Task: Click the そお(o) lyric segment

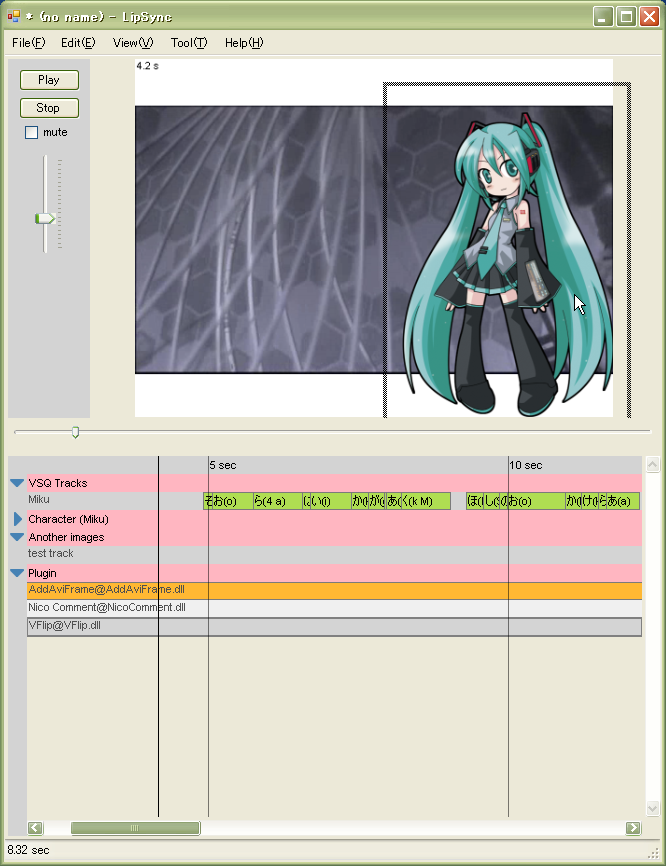Action: [x=228, y=501]
